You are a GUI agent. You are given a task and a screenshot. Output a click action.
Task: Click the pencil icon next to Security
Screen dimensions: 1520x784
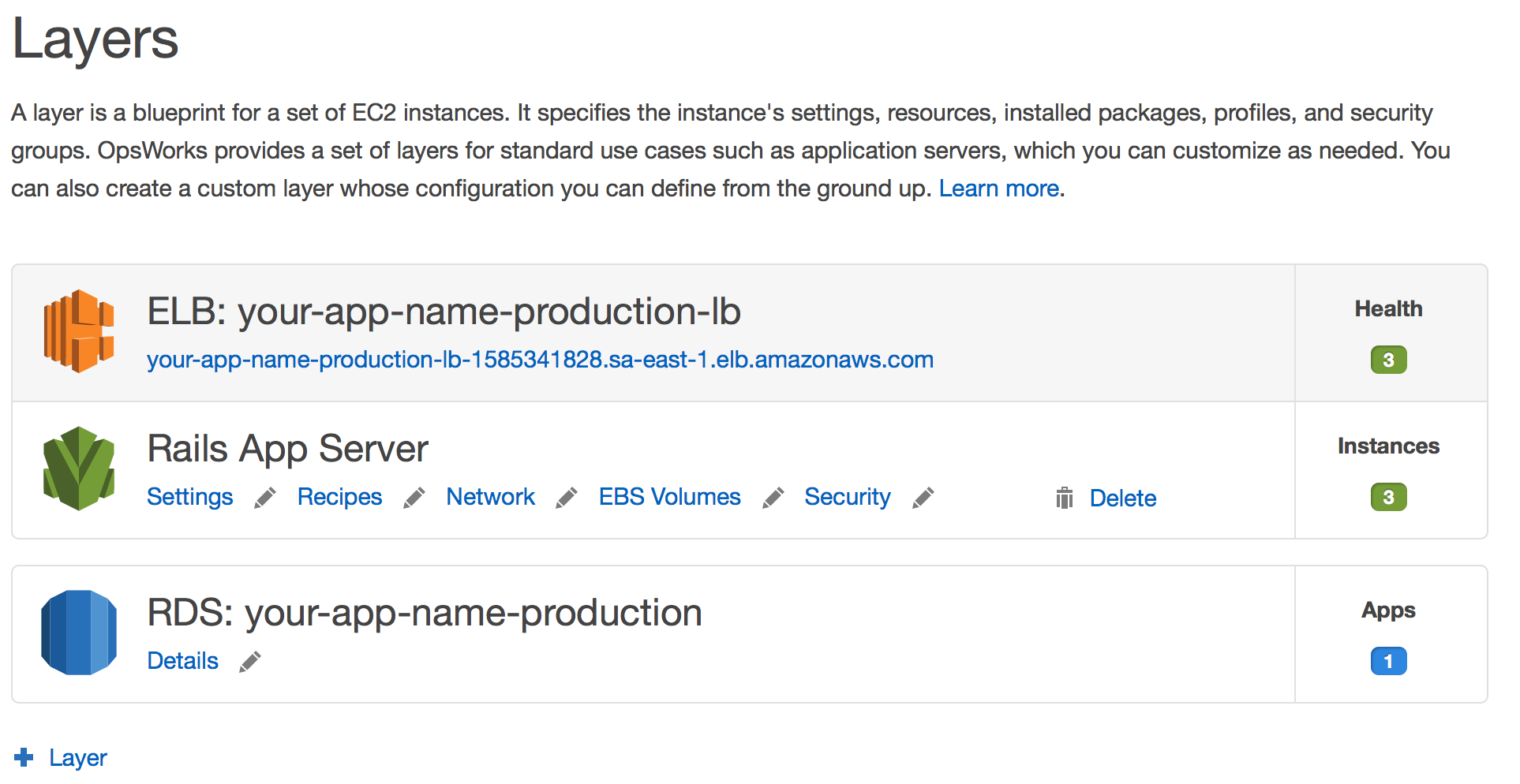click(923, 498)
